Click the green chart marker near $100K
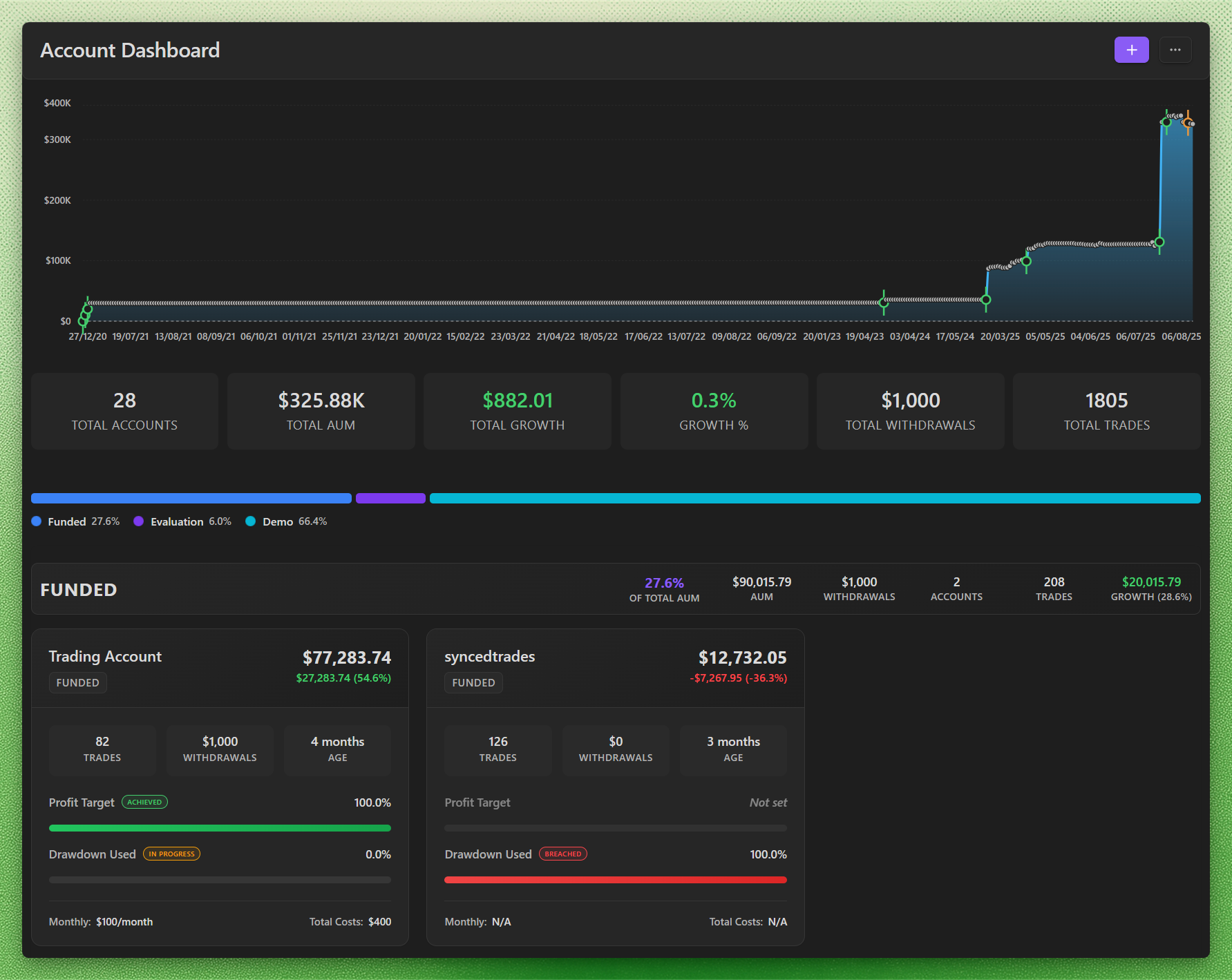 tap(1026, 261)
